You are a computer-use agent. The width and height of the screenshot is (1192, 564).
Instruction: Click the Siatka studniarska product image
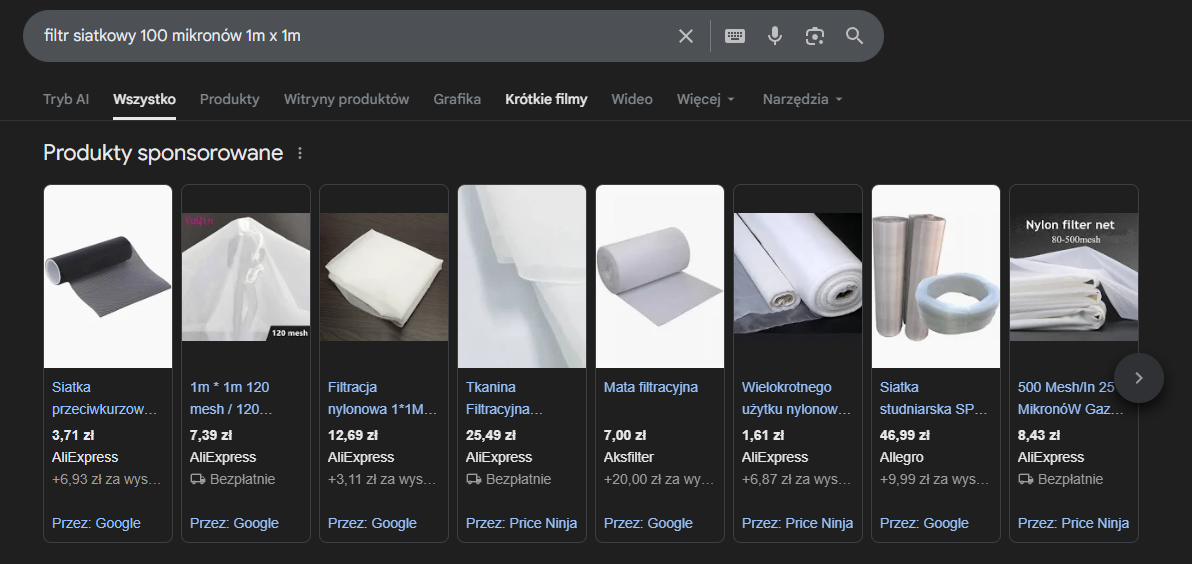(x=936, y=276)
